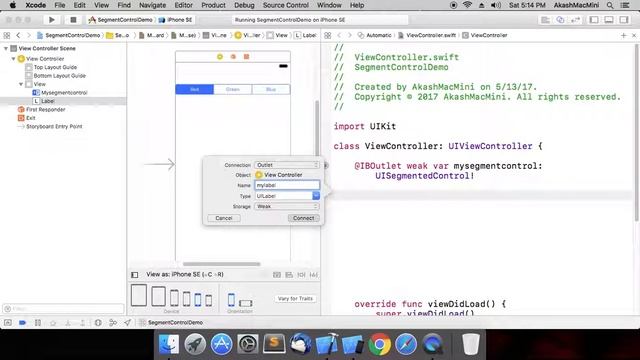Select the Green segment on canvas

233,89
